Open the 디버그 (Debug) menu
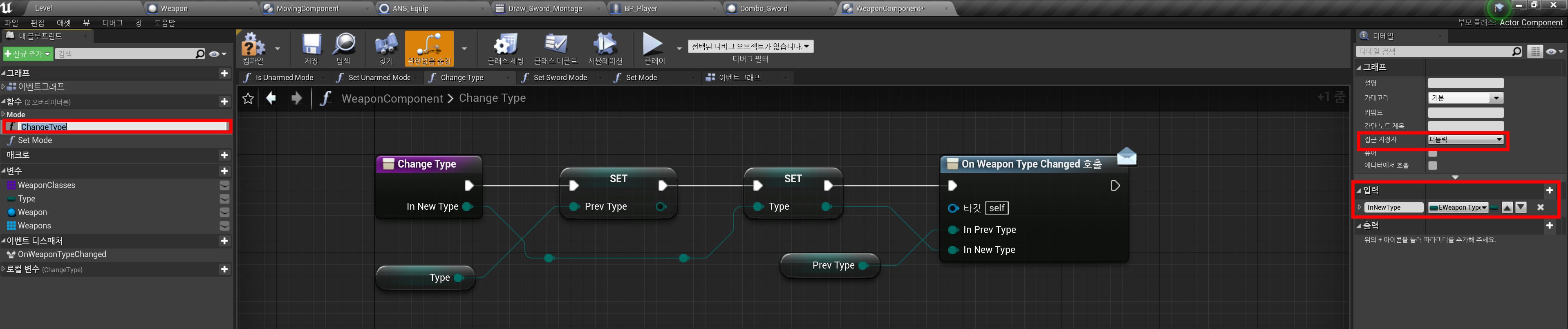This screenshot has width=1568, height=329. [112, 23]
